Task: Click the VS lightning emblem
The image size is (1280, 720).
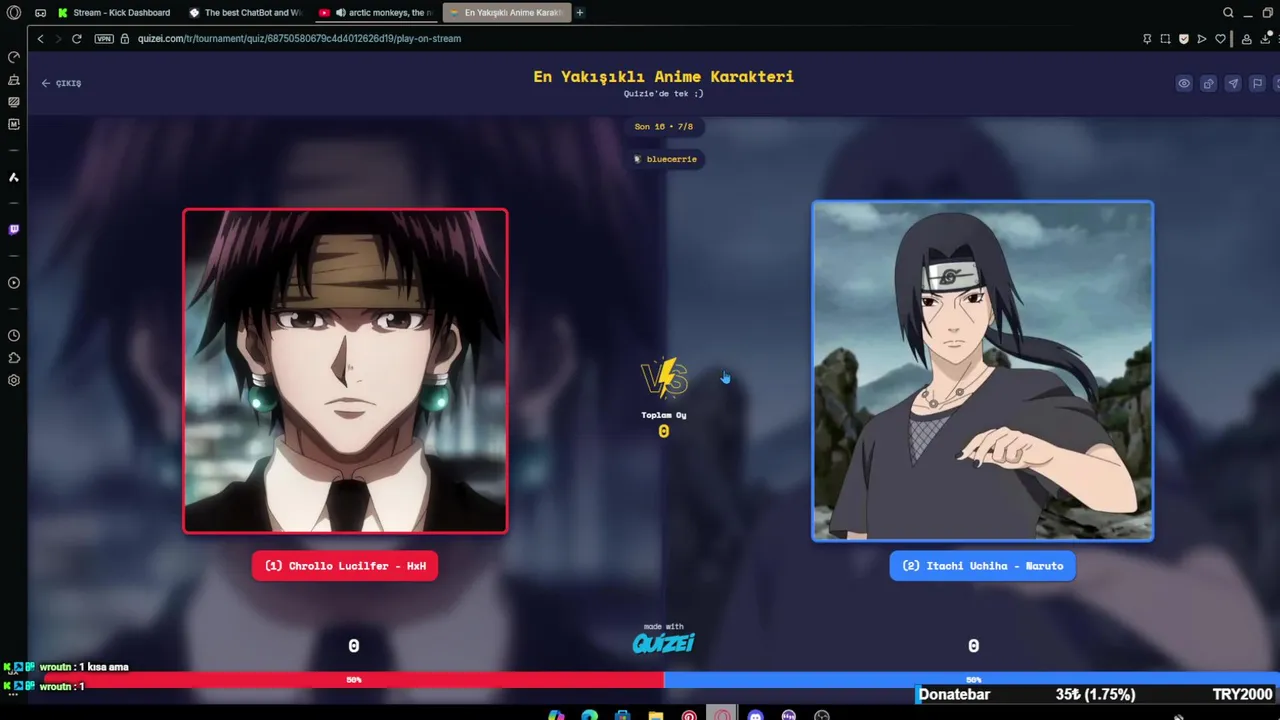Action: pos(664,379)
